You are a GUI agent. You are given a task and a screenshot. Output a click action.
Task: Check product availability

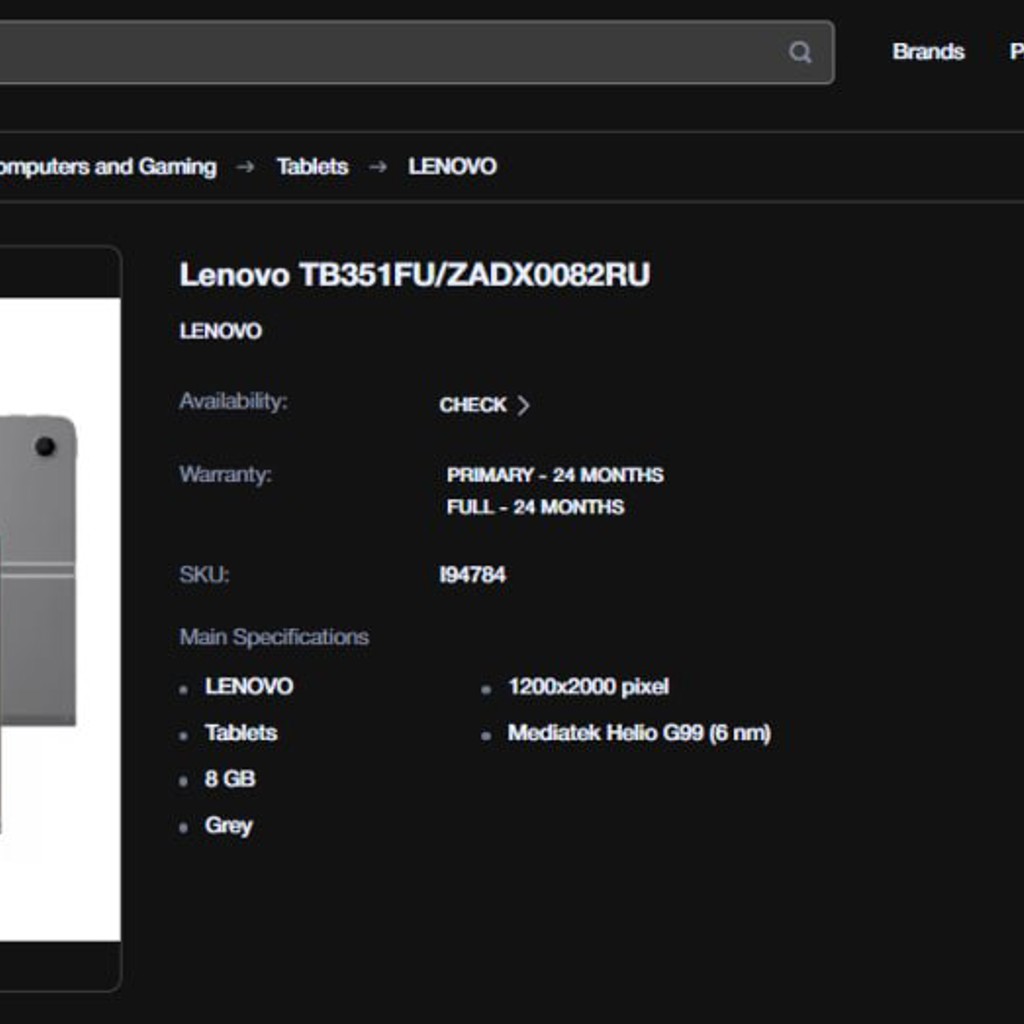pos(484,405)
